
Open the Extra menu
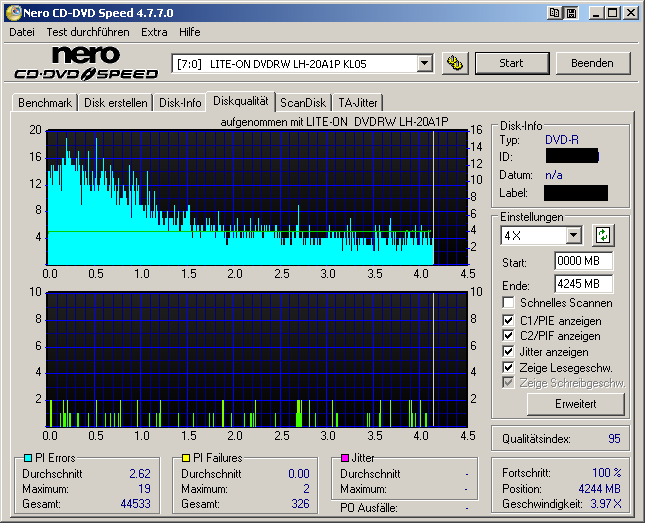[x=154, y=32]
